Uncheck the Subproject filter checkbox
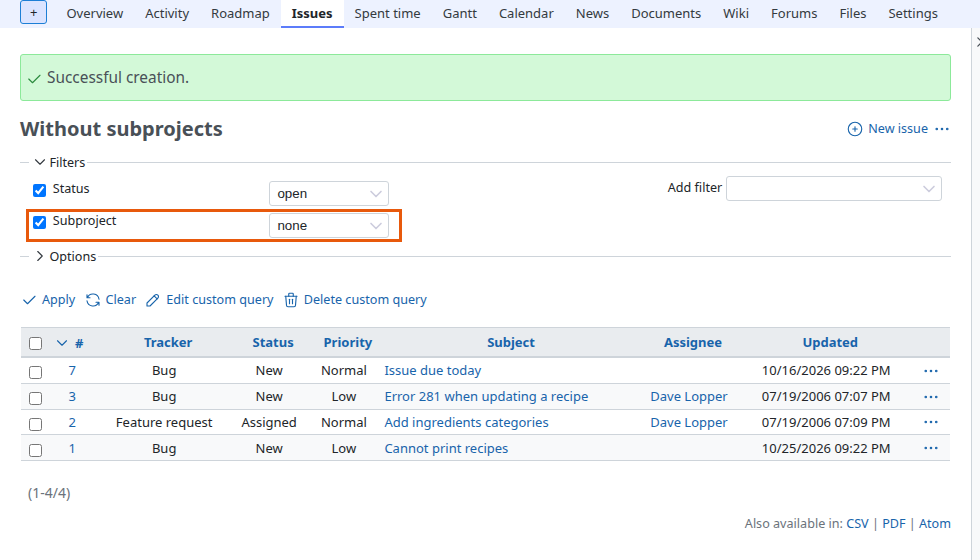Viewport: 980px width, 560px height. [x=39, y=222]
